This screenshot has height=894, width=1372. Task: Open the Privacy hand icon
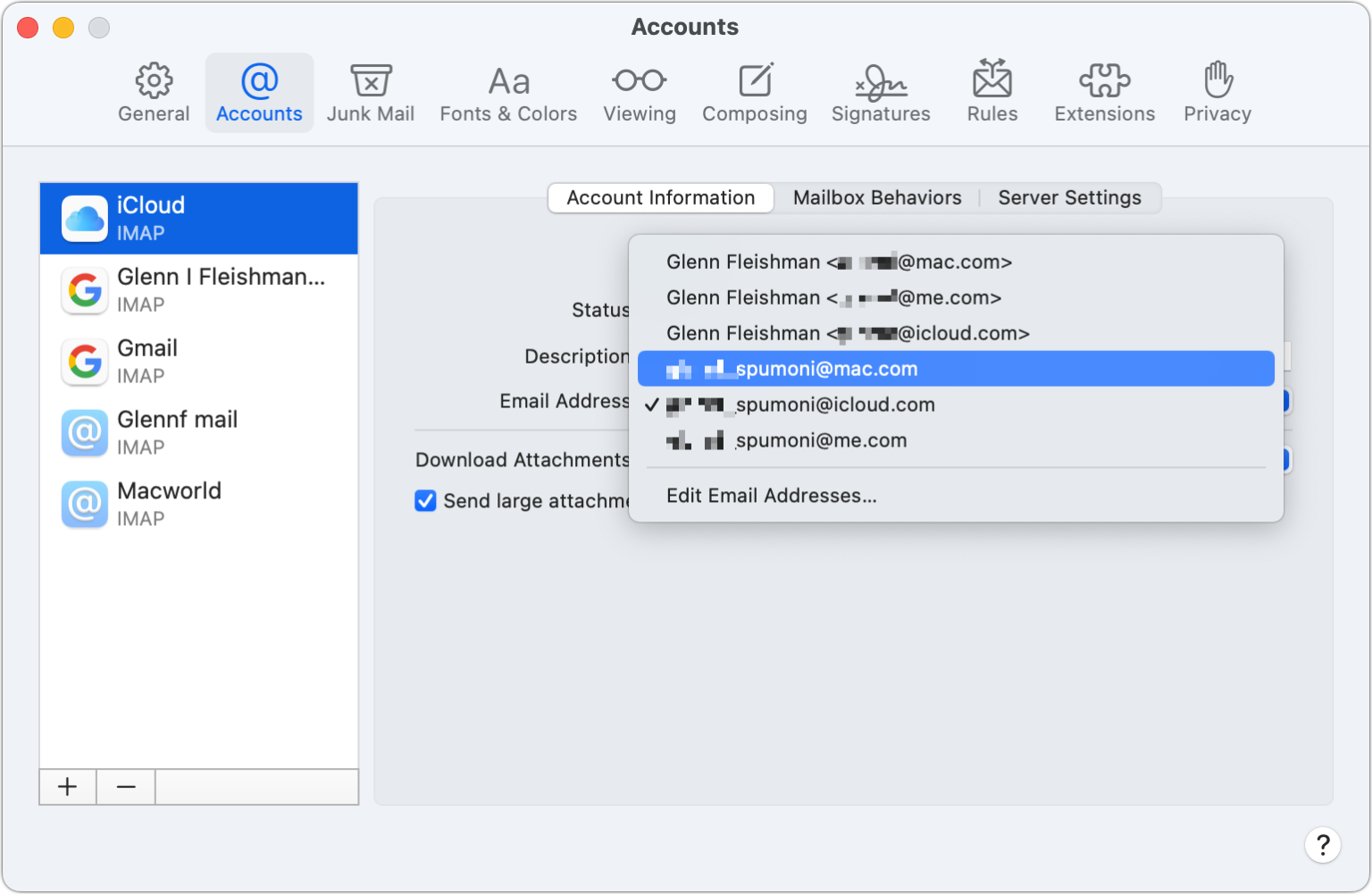[x=1217, y=91]
